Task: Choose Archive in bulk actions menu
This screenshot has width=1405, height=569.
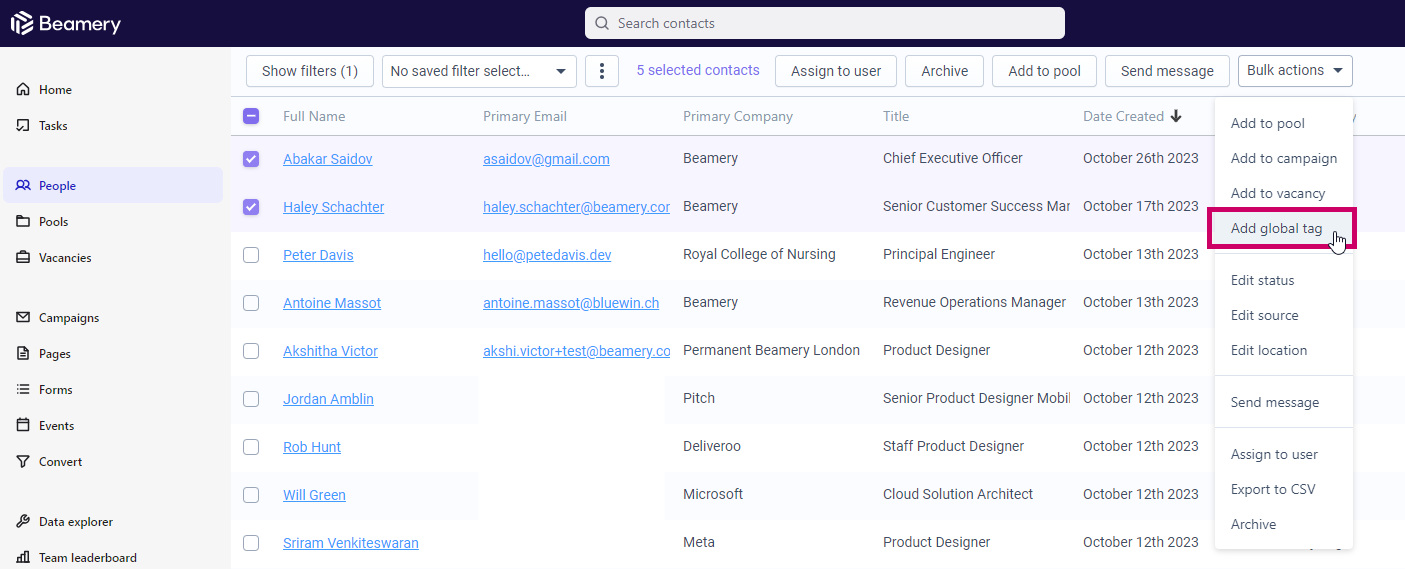Action: (1284, 524)
